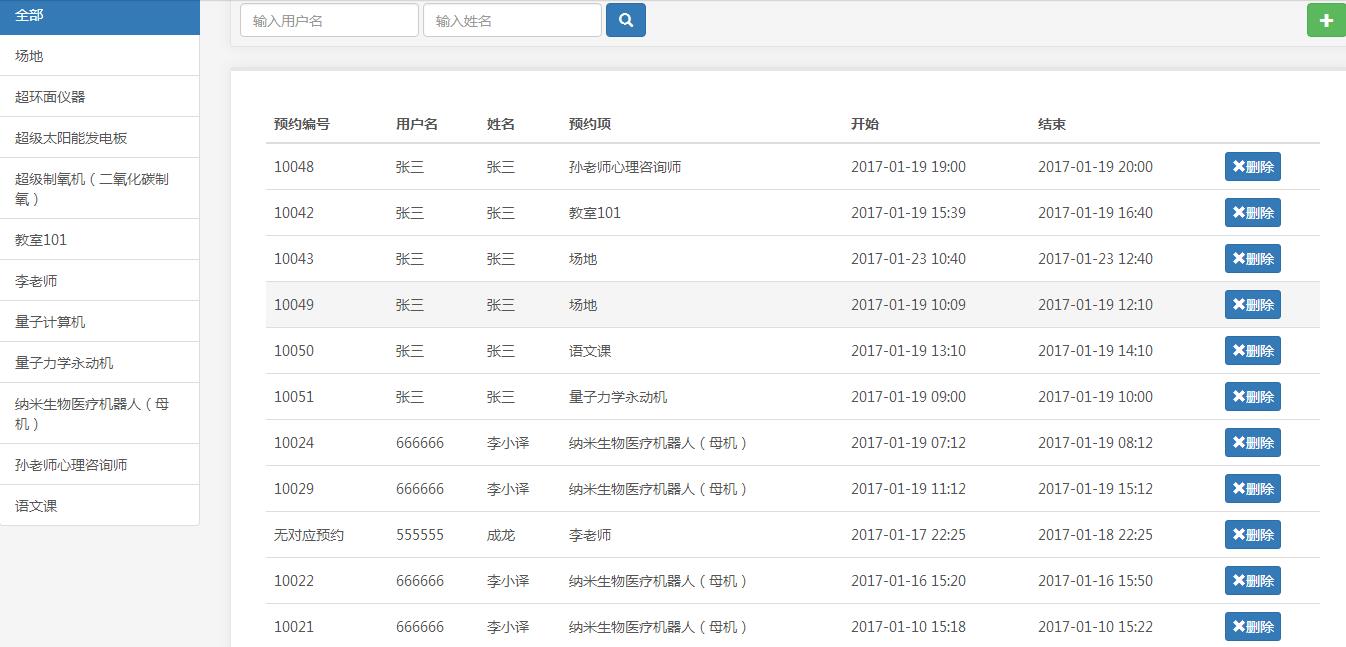
Task: Delete reservation 10024
Action: point(1252,443)
